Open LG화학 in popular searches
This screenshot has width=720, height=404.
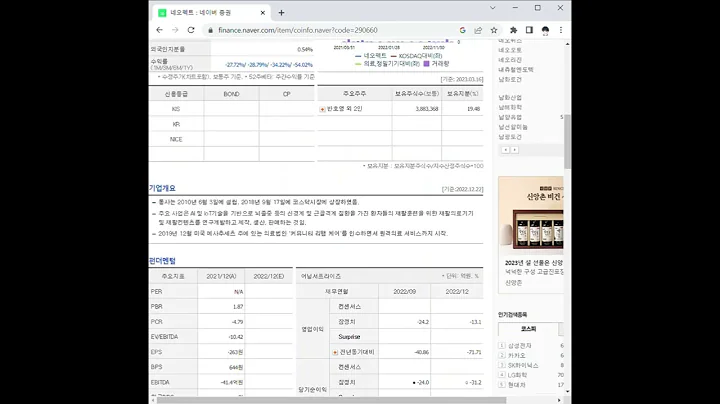tap(517, 375)
